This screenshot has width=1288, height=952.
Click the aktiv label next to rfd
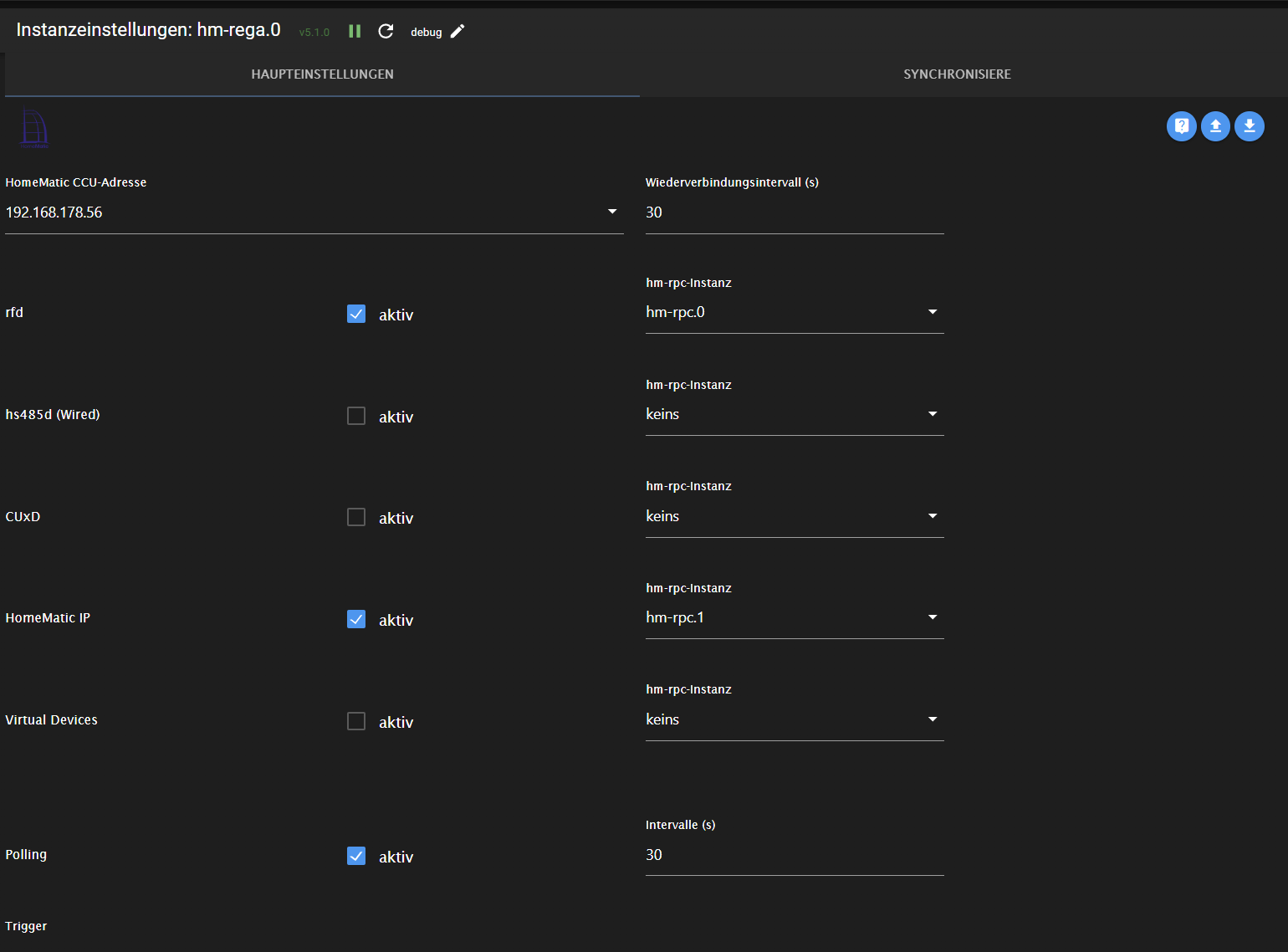click(396, 315)
